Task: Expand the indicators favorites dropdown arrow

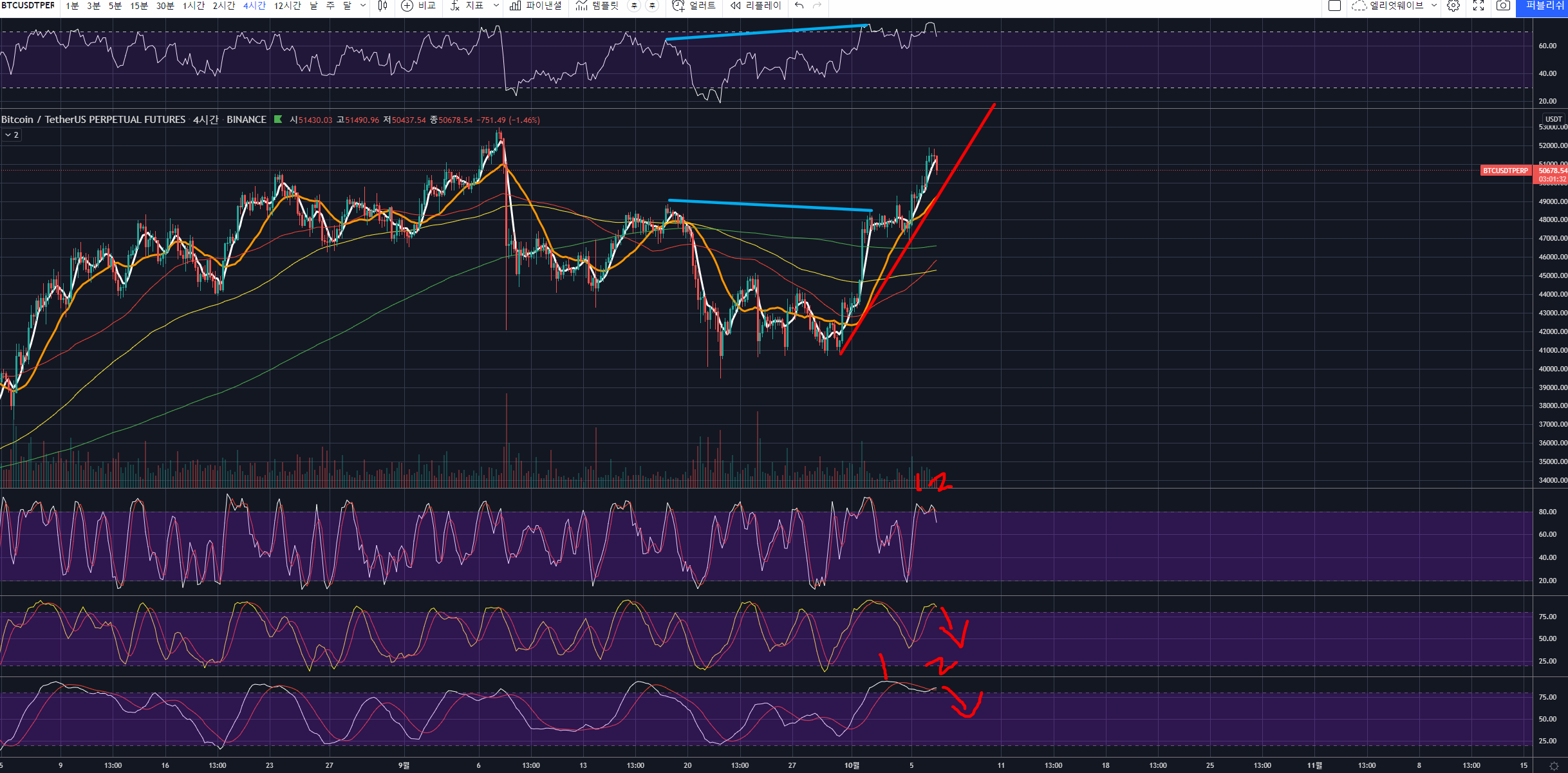Action: (x=496, y=6)
